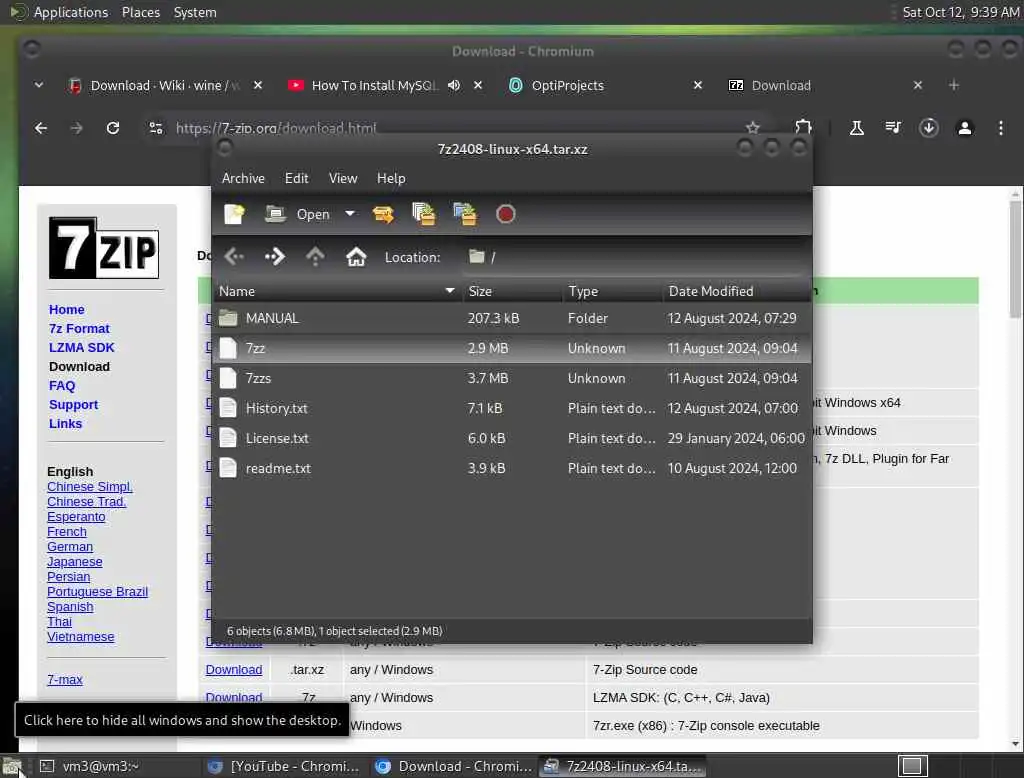Open the LZMA SDK link
The image size is (1024, 778).
[82, 348]
